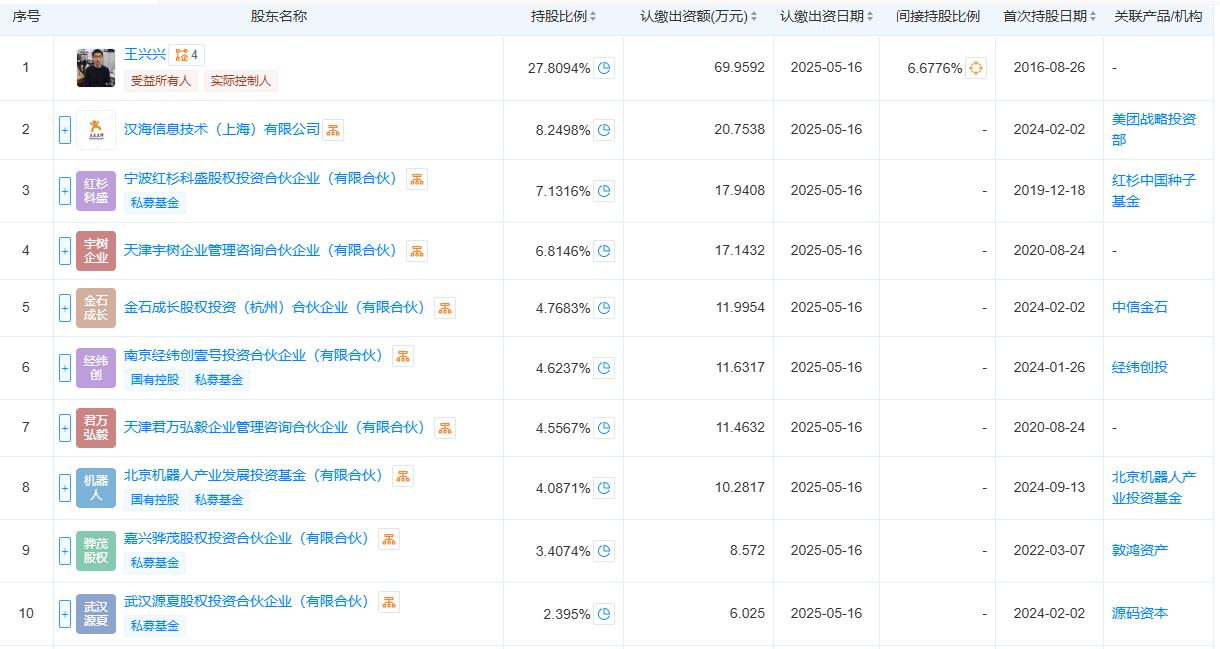Click equity tree icon beside 宁波红杉科盛
Viewport: 1220px width, 649px height.
coord(417,179)
